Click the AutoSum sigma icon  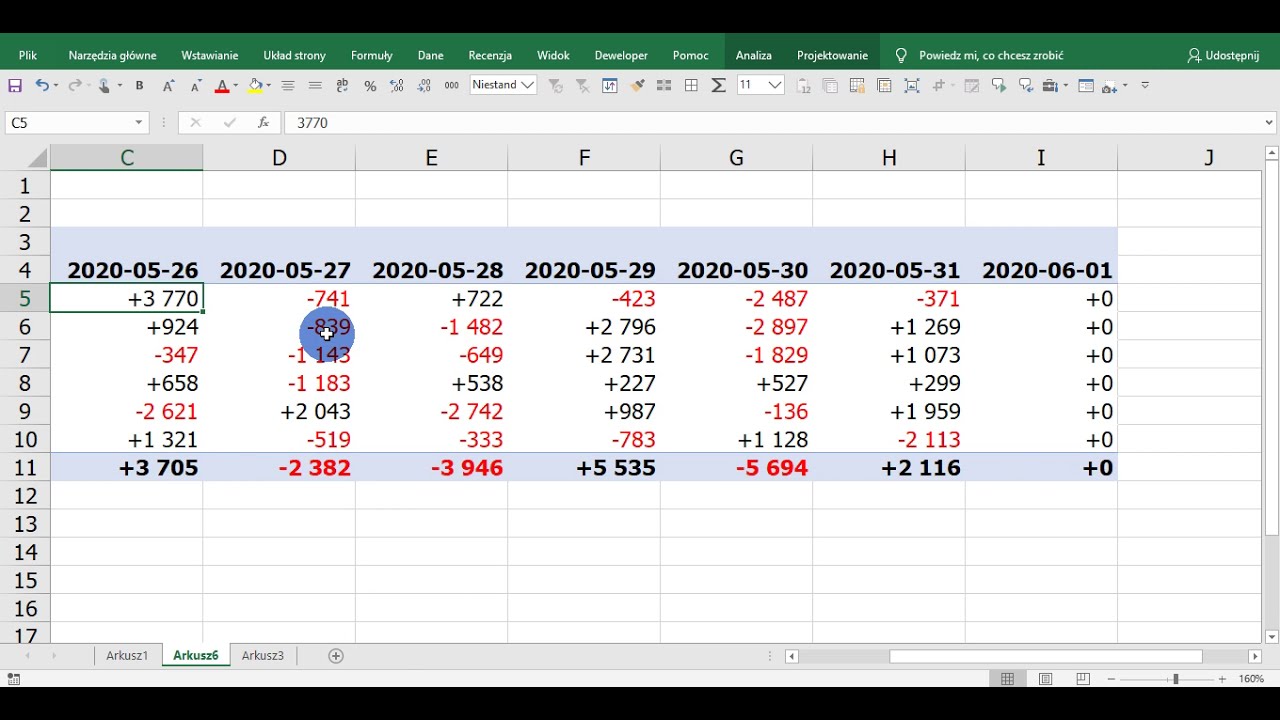[x=718, y=86]
